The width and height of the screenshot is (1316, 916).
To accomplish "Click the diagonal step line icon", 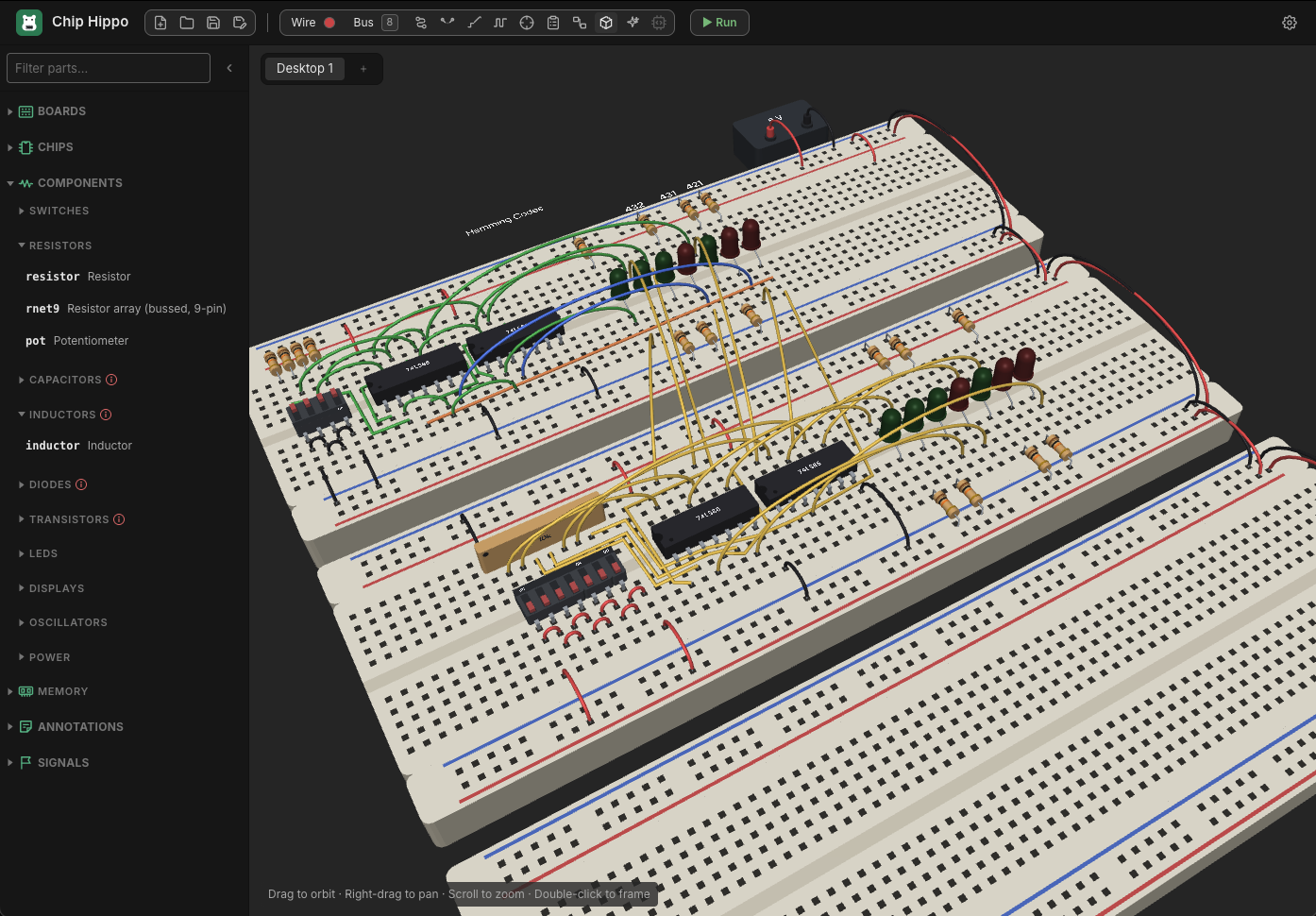I will click(474, 23).
